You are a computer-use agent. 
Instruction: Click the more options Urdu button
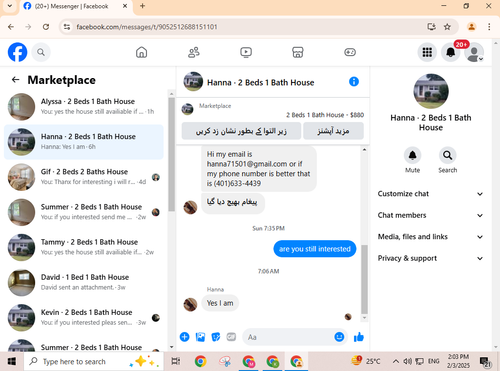point(333,131)
